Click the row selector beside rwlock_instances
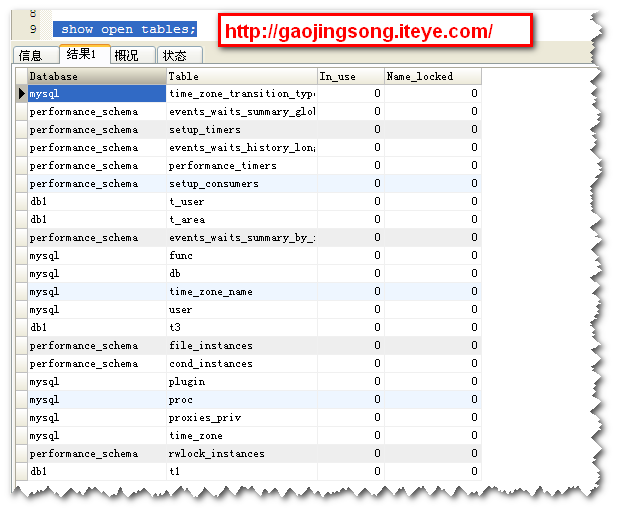This screenshot has height=514, width=619. [22, 453]
